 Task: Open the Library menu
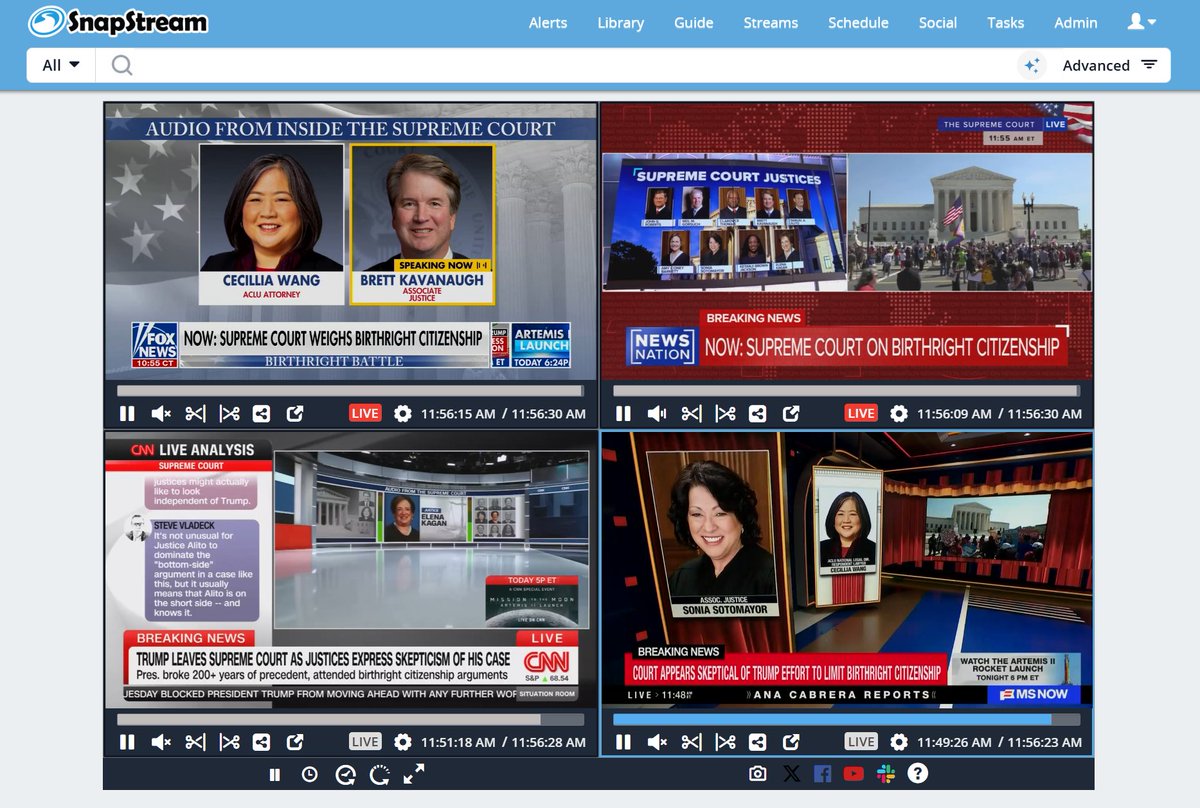pos(621,22)
